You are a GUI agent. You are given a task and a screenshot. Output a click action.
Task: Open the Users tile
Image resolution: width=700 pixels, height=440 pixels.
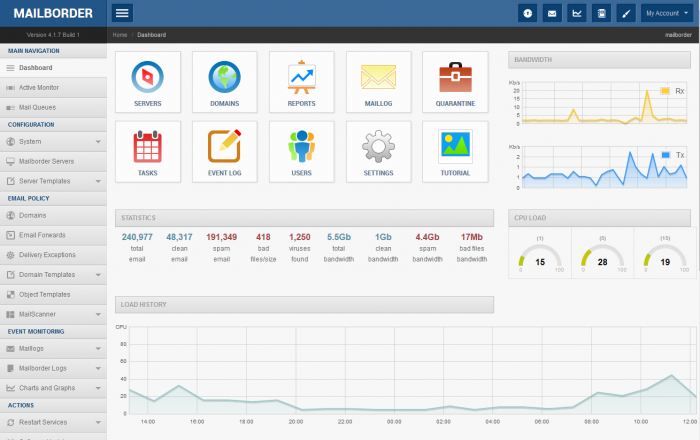(301, 152)
